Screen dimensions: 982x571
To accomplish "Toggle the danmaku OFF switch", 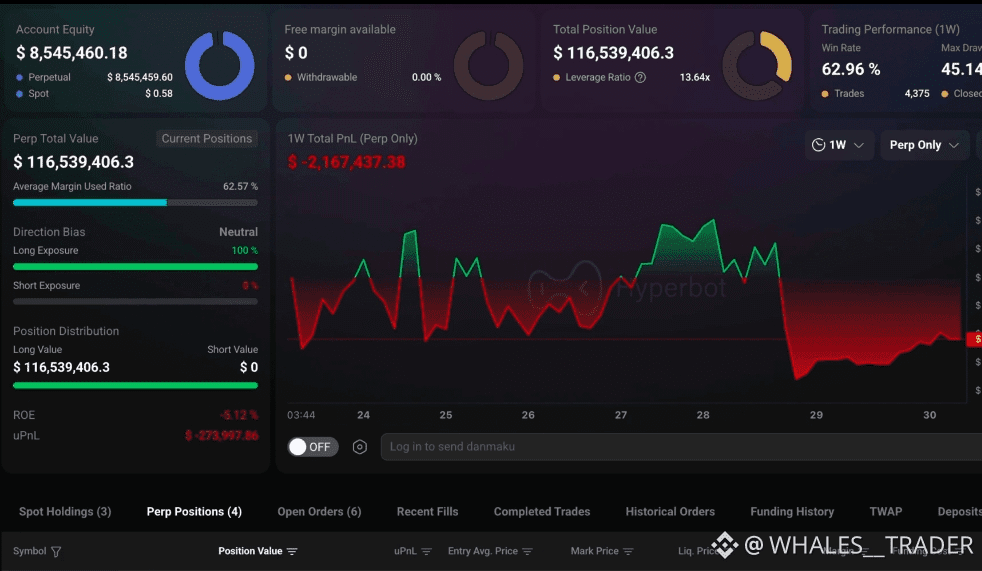I will click(313, 446).
